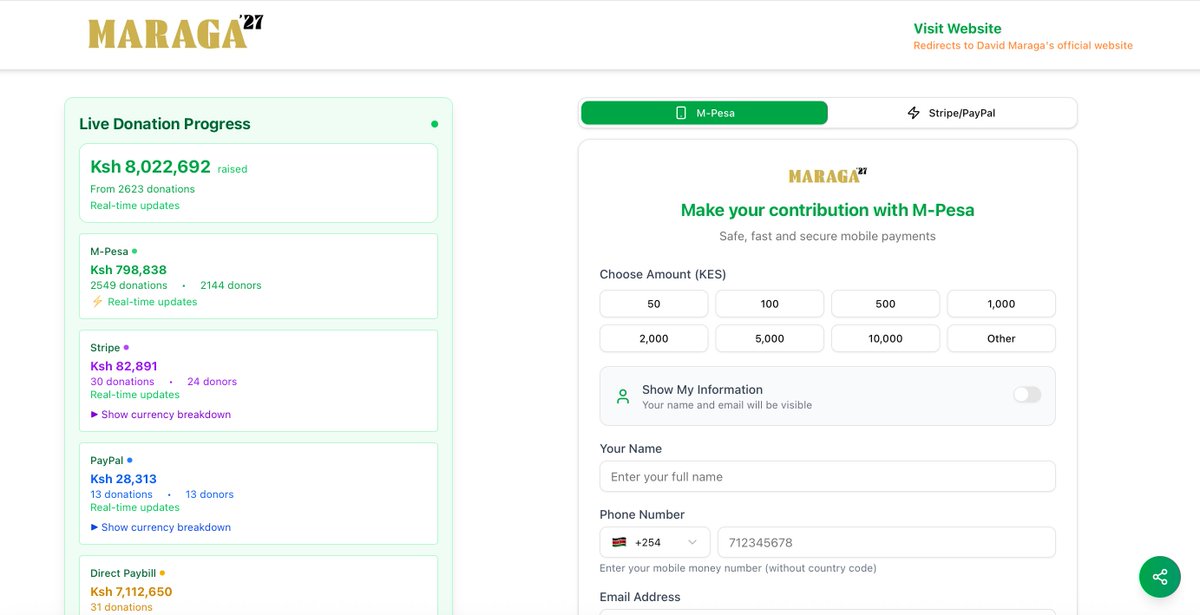The width and height of the screenshot is (1200, 615).
Task: Click '13 donations' in PayPal card
Action: click(x=121, y=494)
